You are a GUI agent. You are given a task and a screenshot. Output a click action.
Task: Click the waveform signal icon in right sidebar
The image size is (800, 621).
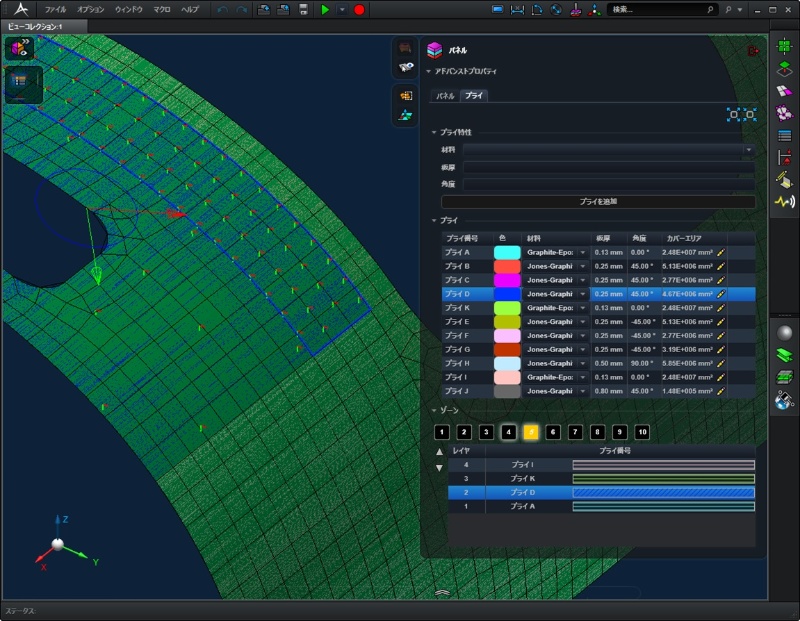pyautogui.click(x=785, y=202)
